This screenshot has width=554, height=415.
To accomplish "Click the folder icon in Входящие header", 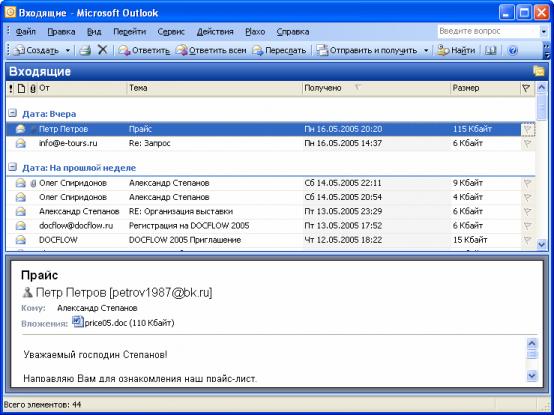I will [538, 71].
